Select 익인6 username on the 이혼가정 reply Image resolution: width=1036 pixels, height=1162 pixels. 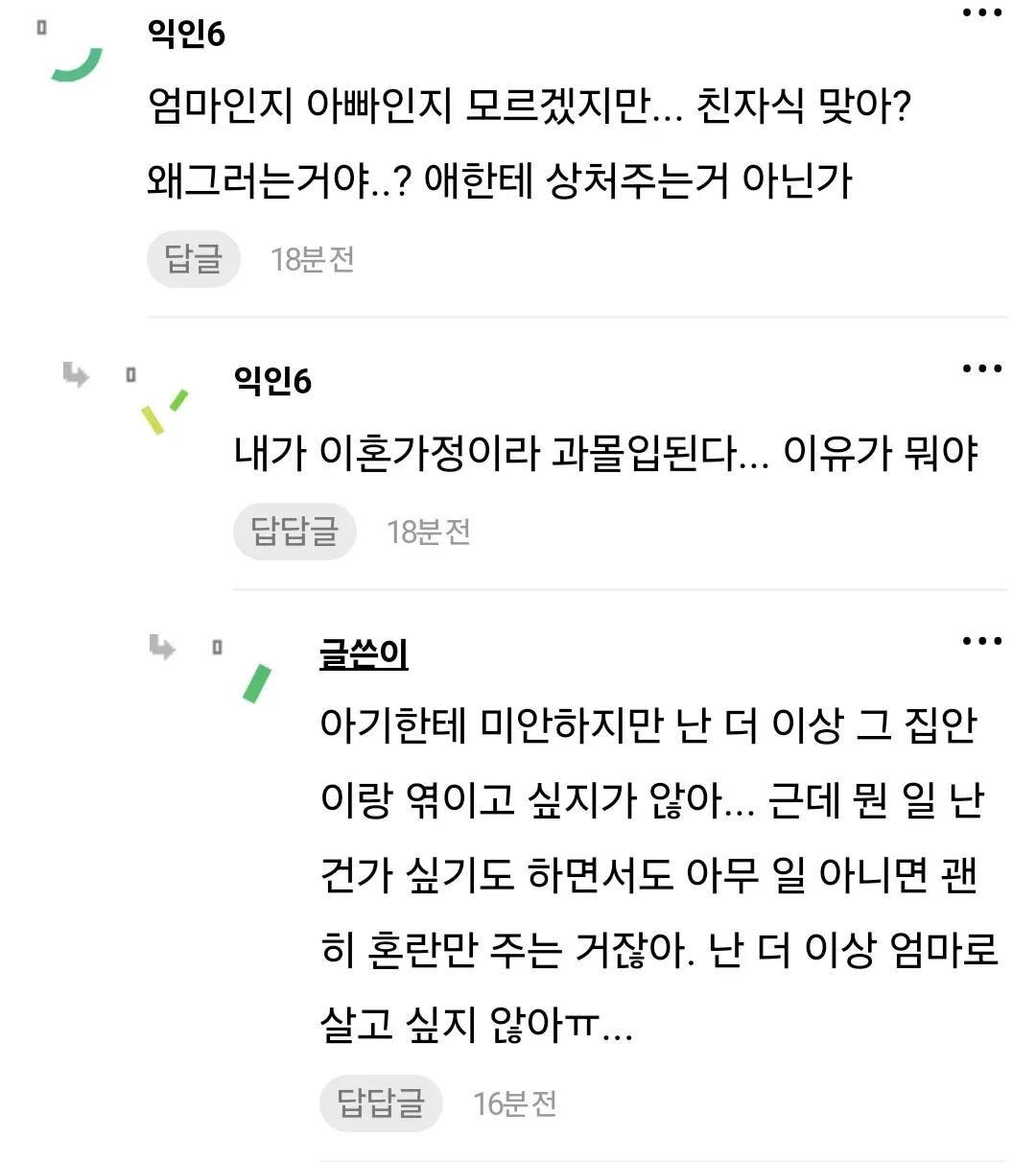(272, 381)
